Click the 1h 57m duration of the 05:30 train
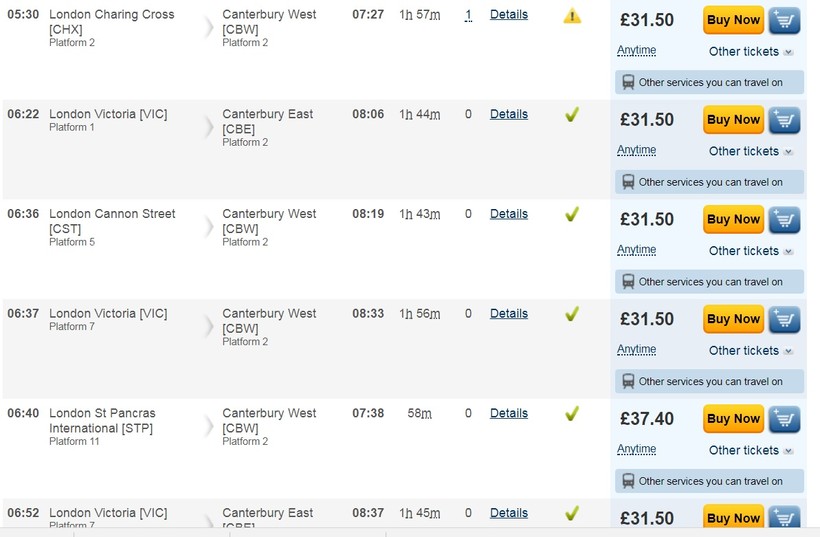820x537 pixels. click(x=419, y=15)
